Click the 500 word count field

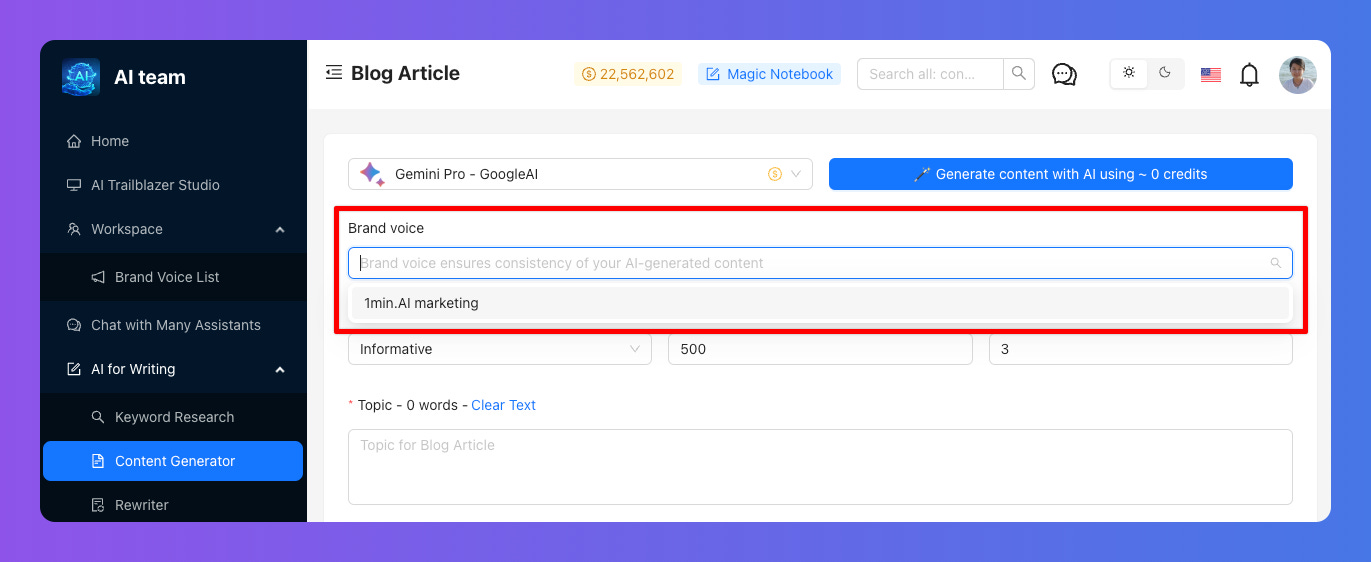coord(820,349)
